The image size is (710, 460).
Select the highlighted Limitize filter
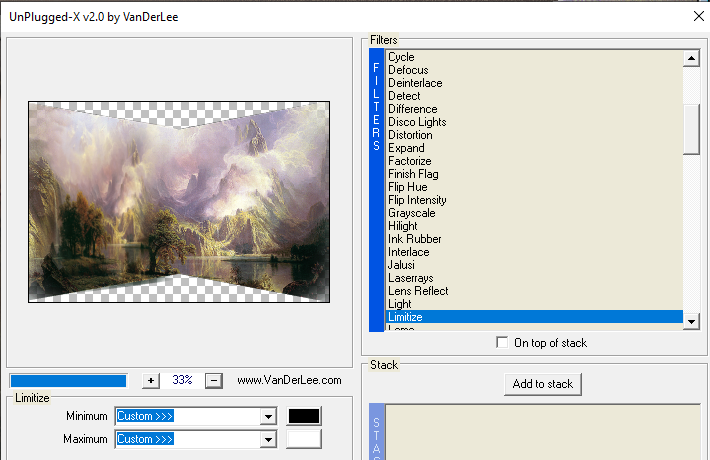coord(534,317)
